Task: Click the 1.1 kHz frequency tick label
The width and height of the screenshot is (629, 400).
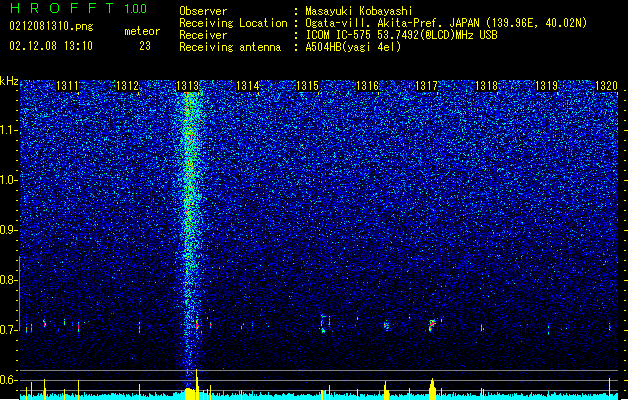Action: [9, 130]
